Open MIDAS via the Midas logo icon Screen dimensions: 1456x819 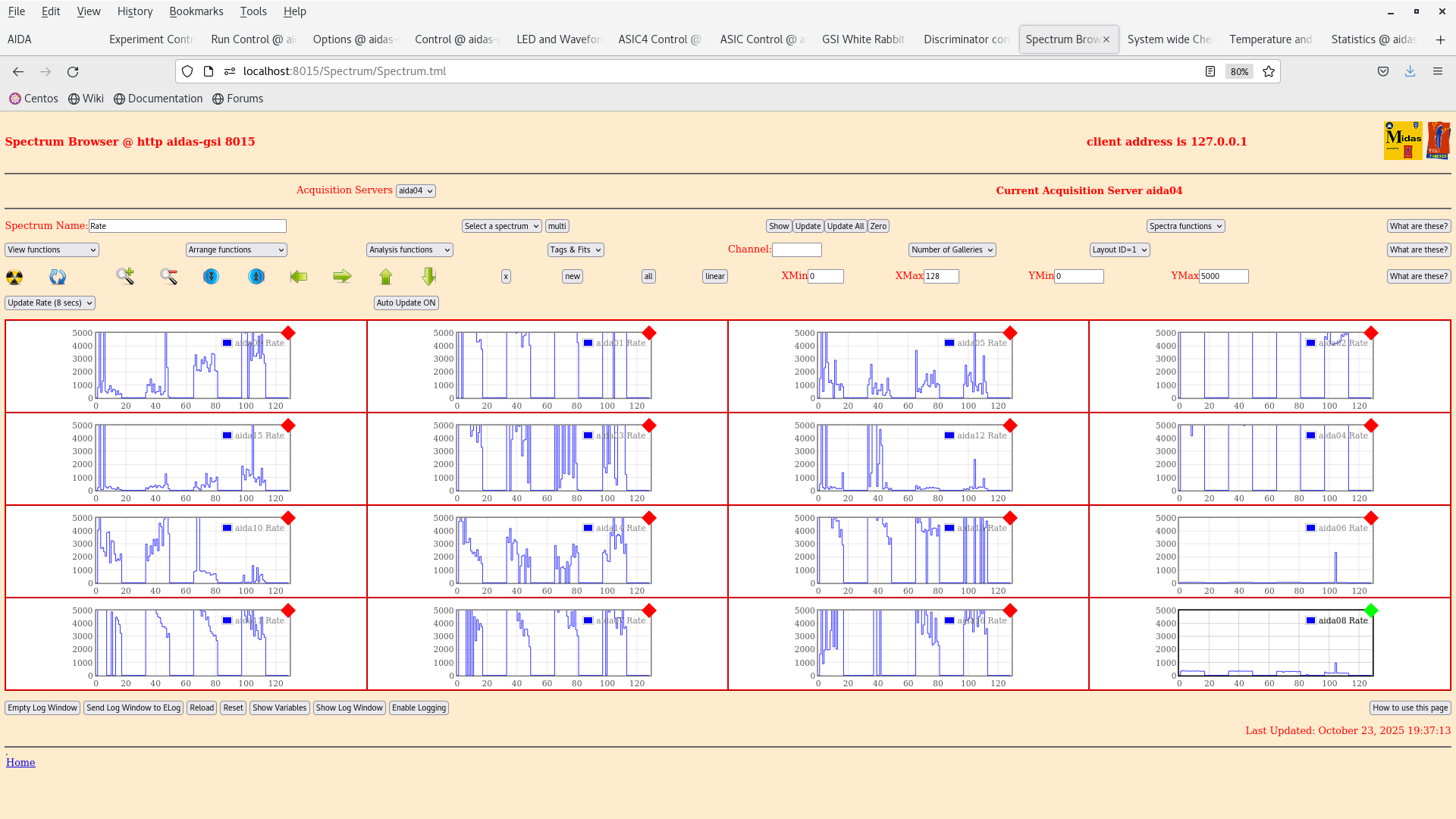coord(1403,140)
